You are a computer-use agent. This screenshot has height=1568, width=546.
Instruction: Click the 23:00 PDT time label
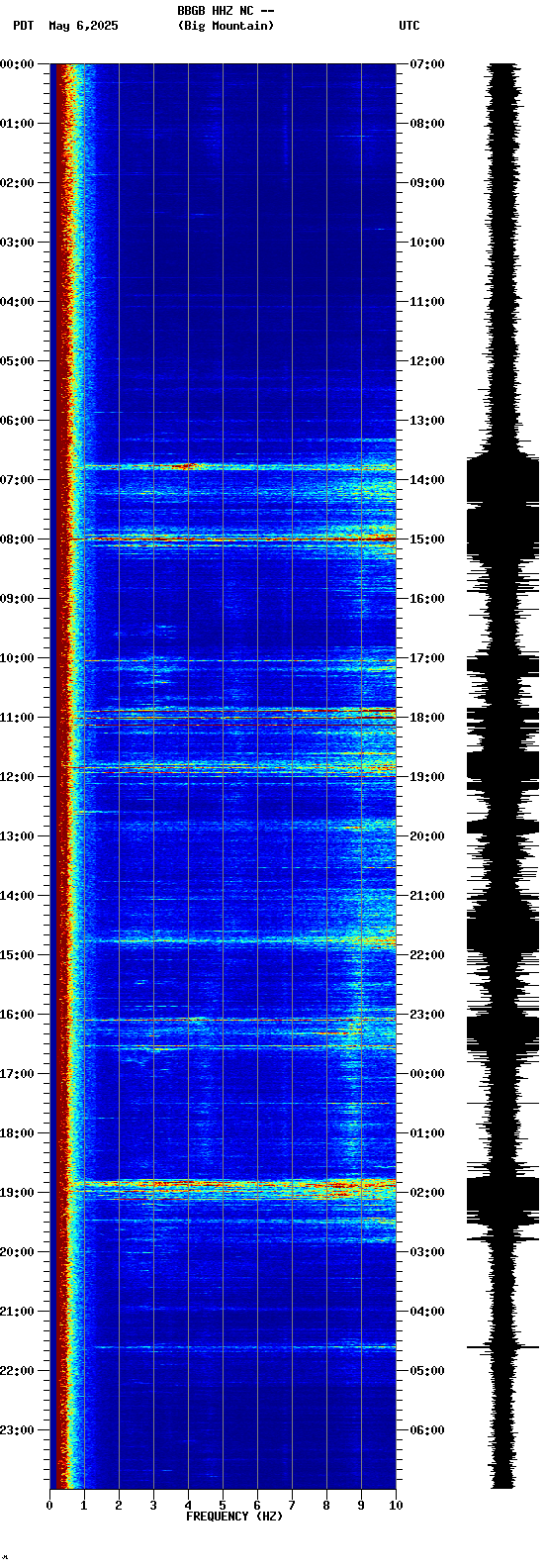17,1430
